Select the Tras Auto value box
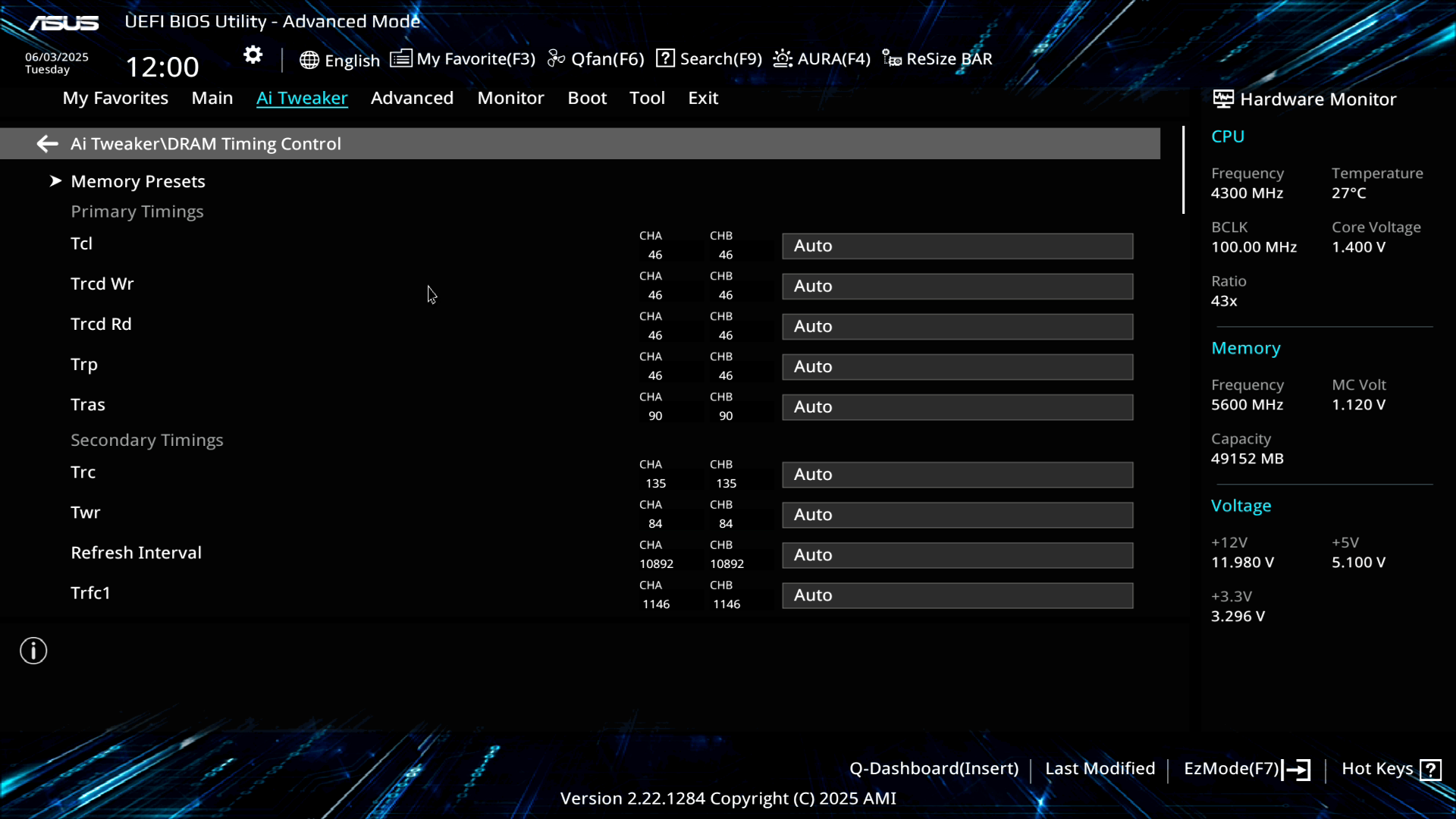This screenshot has width=1456, height=819. [957, 407]
